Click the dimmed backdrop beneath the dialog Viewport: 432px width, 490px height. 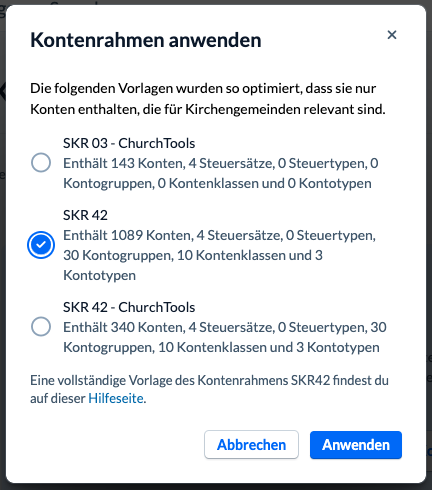tap(216, 487)
